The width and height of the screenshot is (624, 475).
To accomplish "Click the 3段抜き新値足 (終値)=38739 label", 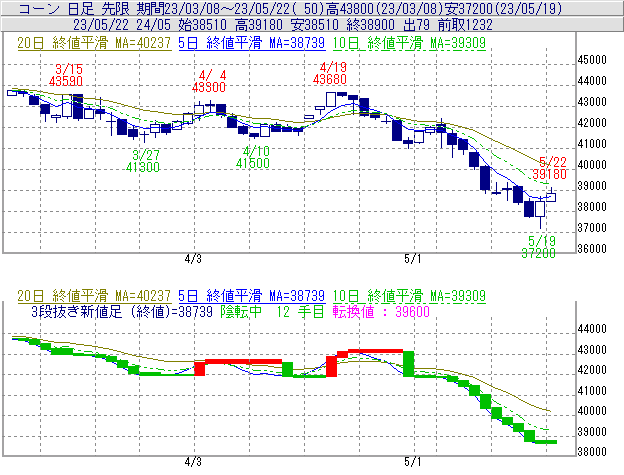I will [122, 311].
